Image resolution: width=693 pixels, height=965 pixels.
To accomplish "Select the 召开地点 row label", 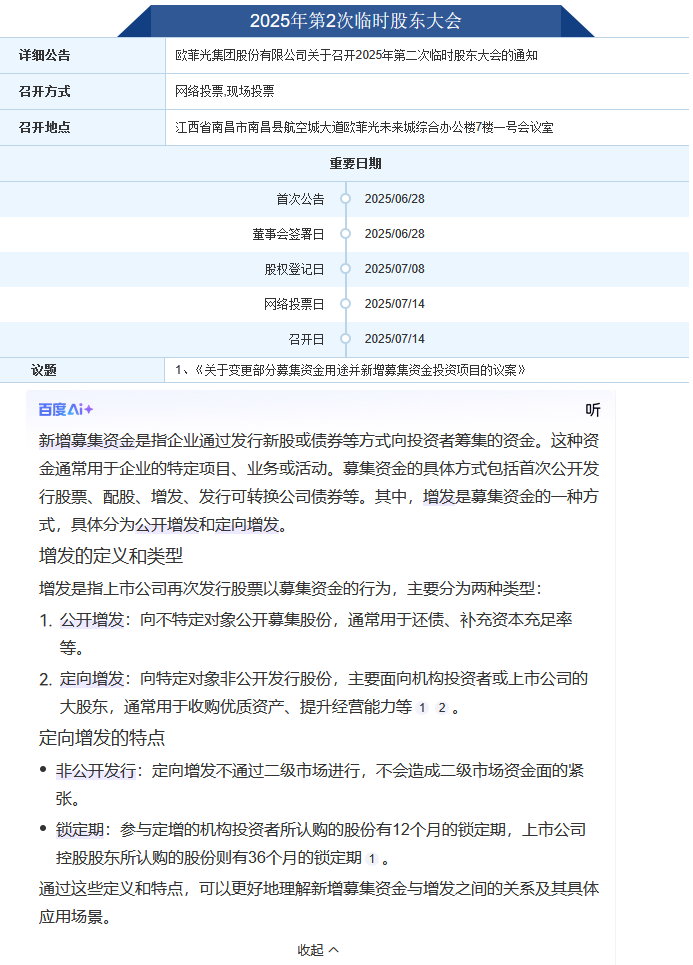I will (44, 127).
